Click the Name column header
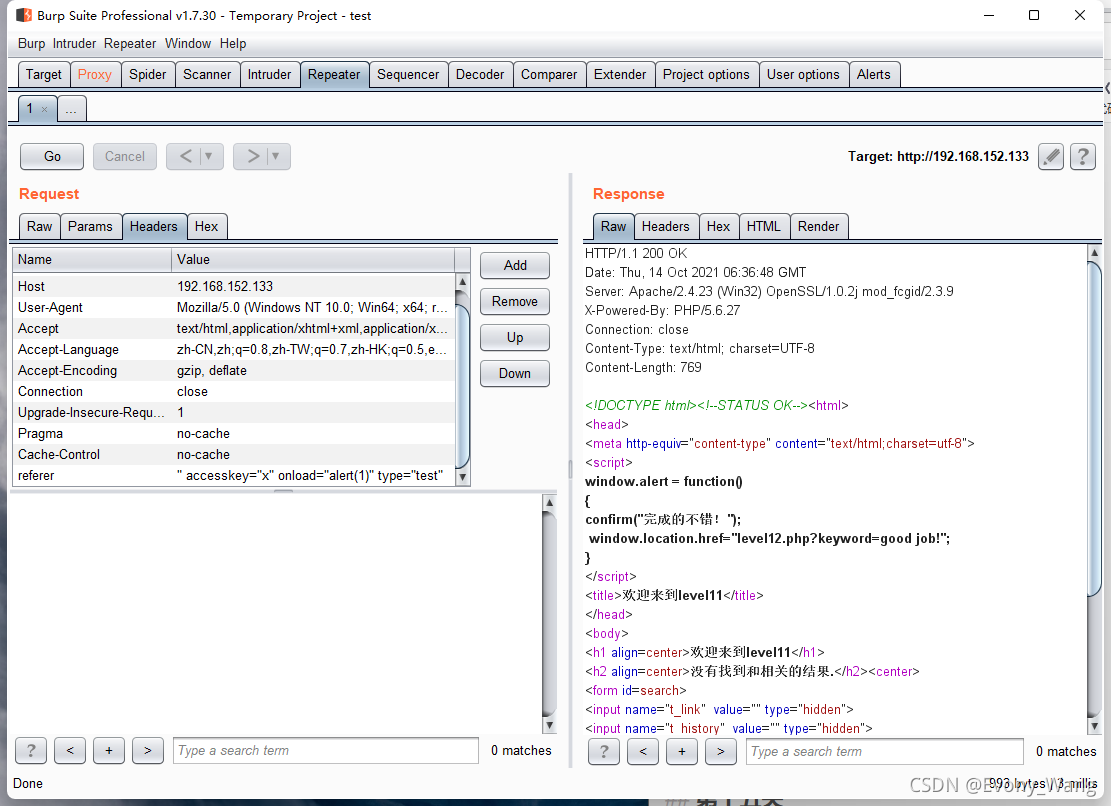 pyautogui.click(x=92, y=260)
